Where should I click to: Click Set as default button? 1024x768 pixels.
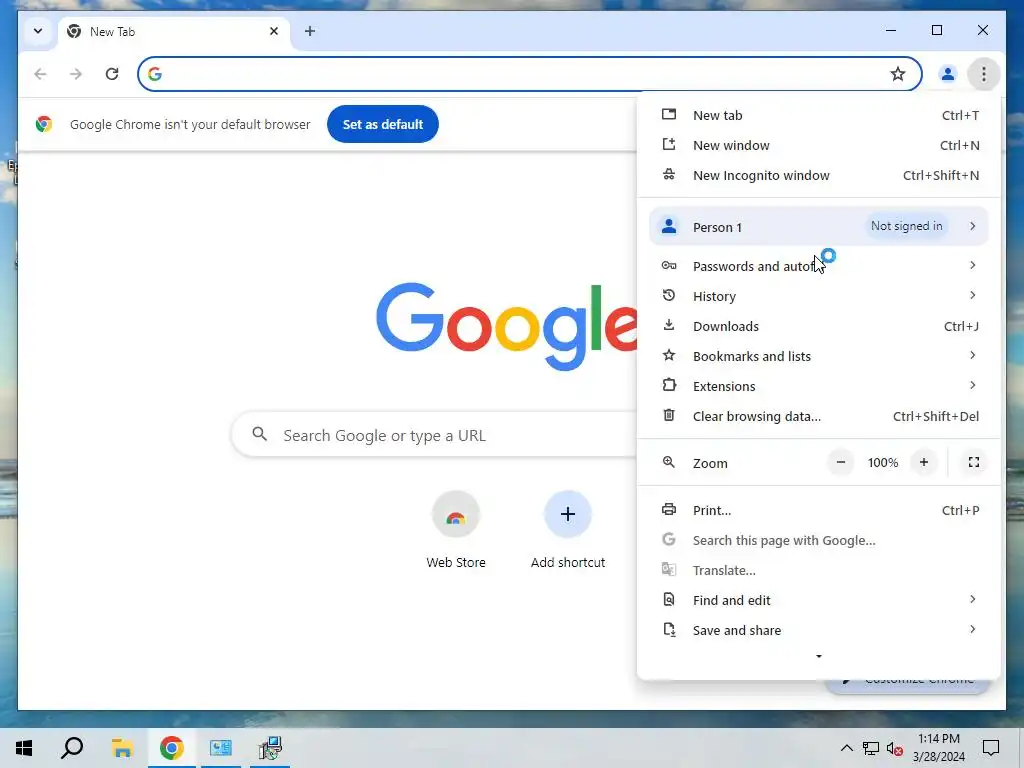[x=383, y=124]
